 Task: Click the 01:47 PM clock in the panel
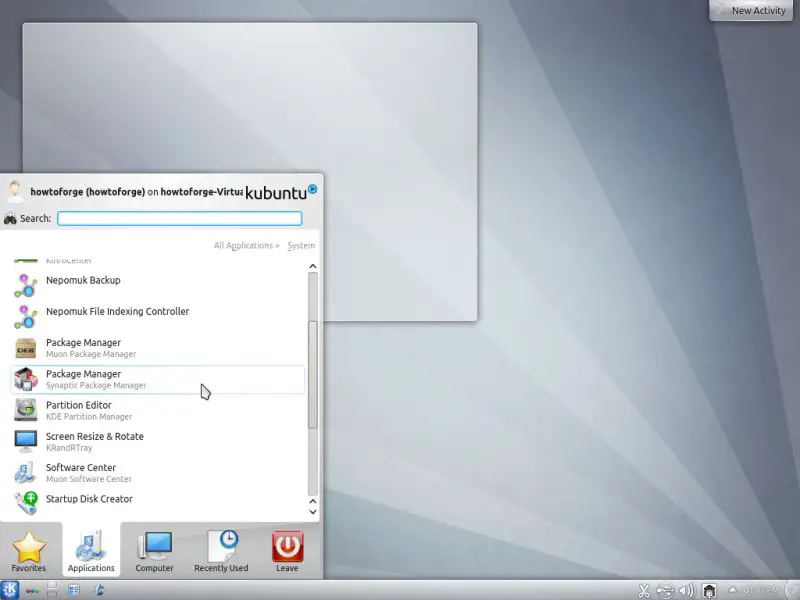(x=761, y=590)
